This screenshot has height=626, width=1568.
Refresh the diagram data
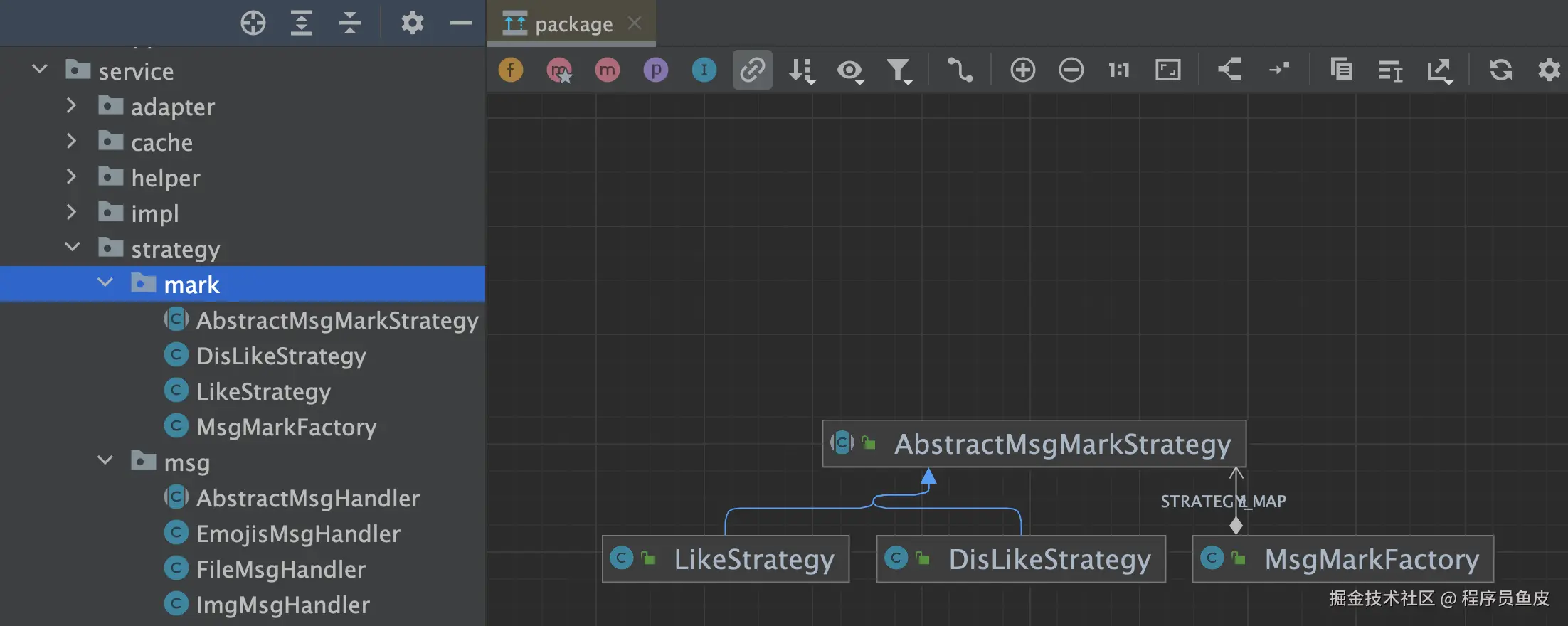1501,70
